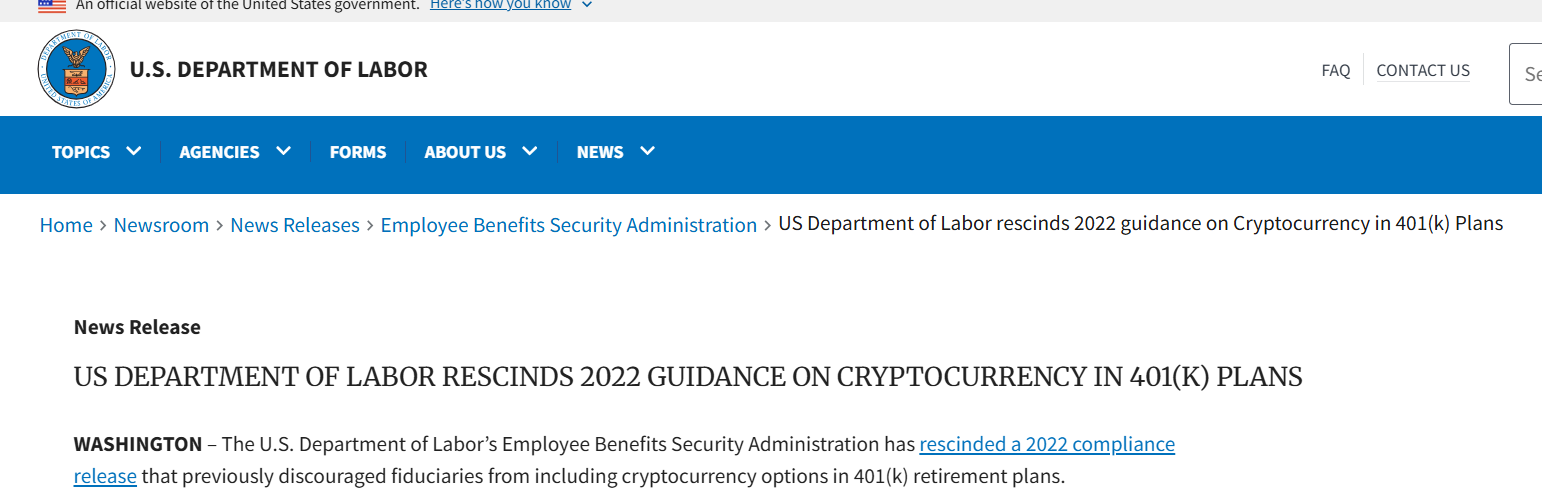Image resolution: width=1542 pixels, height=504 pixels.
Task: Open the Newsroom breadcrumb link
Action: (x=161, y=225)
